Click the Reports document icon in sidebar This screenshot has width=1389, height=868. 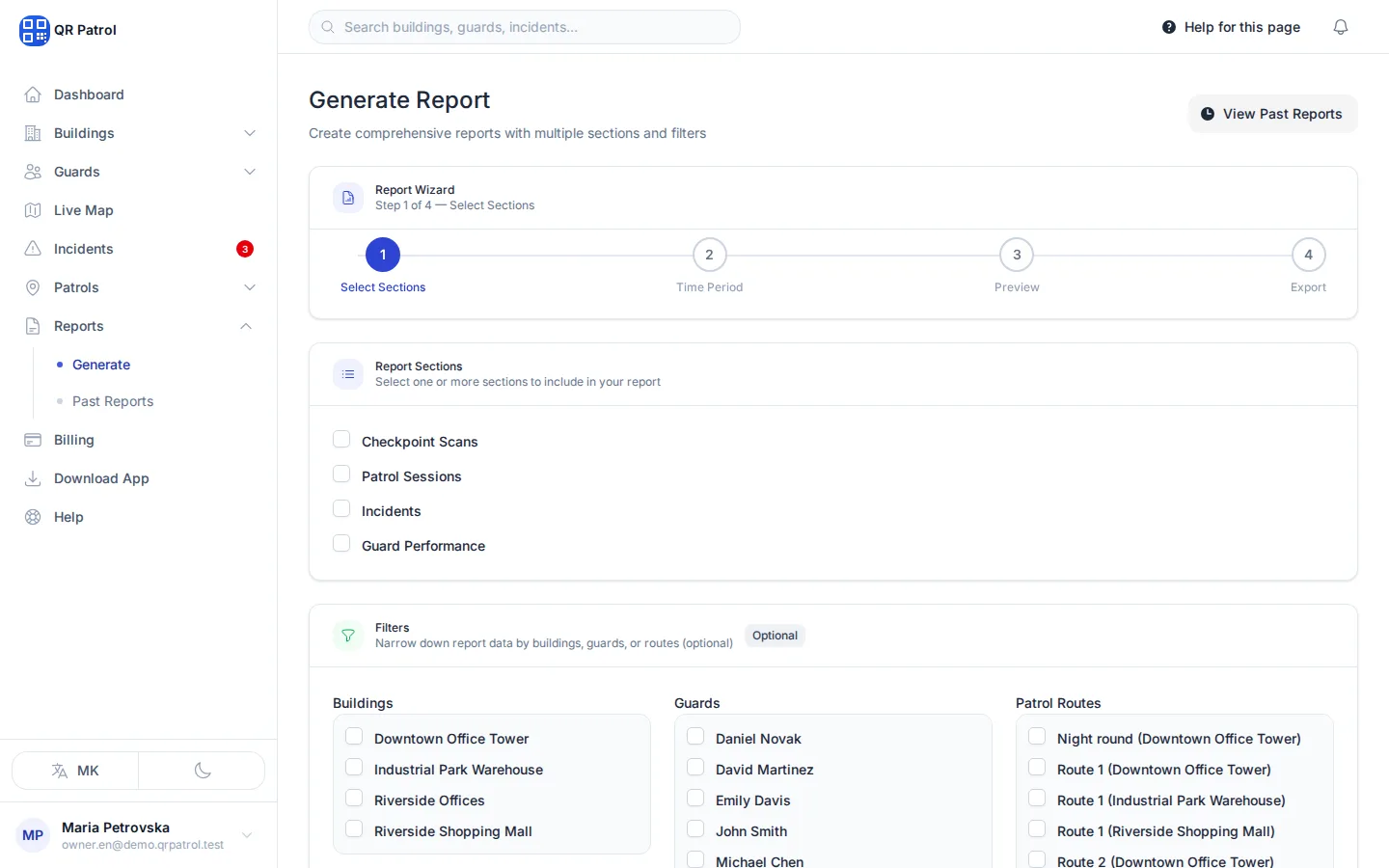[33, 326]
